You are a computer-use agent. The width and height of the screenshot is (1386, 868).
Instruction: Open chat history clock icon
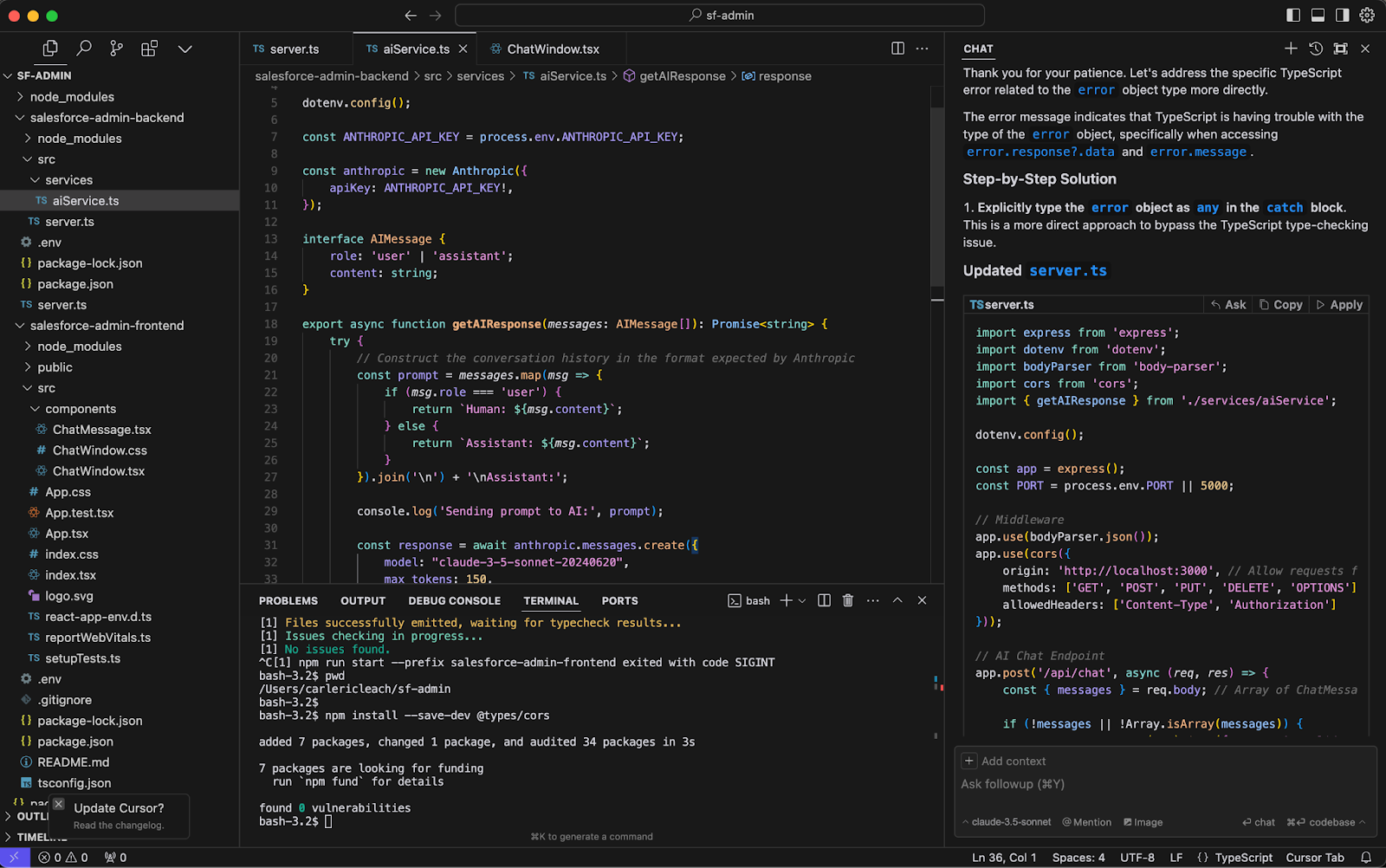coord(1316,49)
